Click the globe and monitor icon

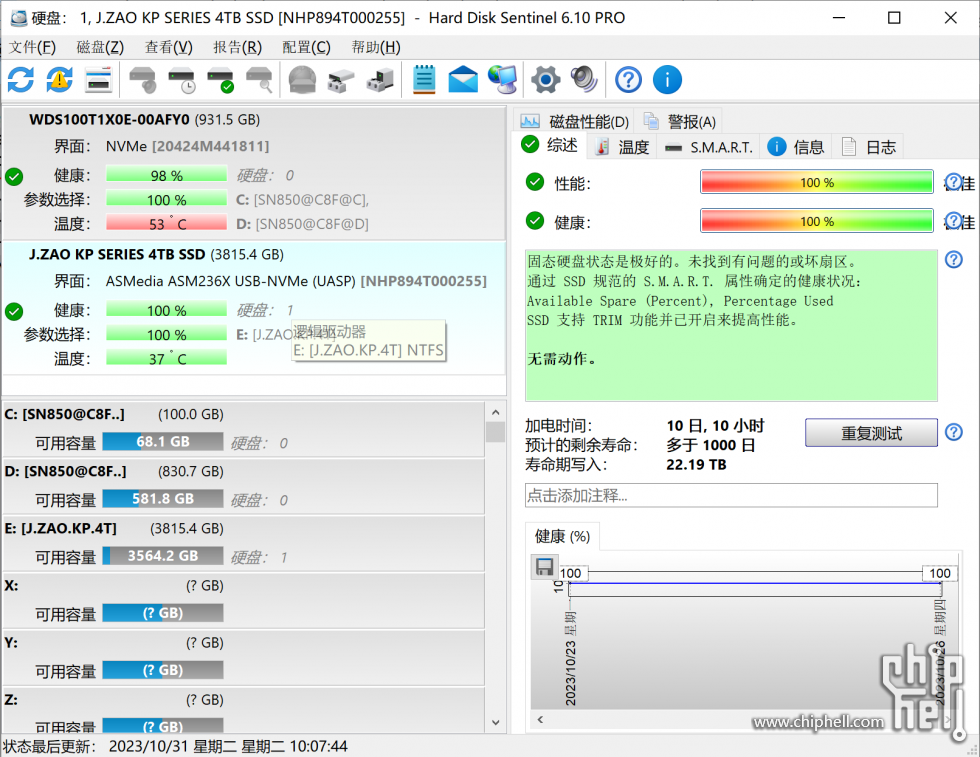tap(503, 79)
